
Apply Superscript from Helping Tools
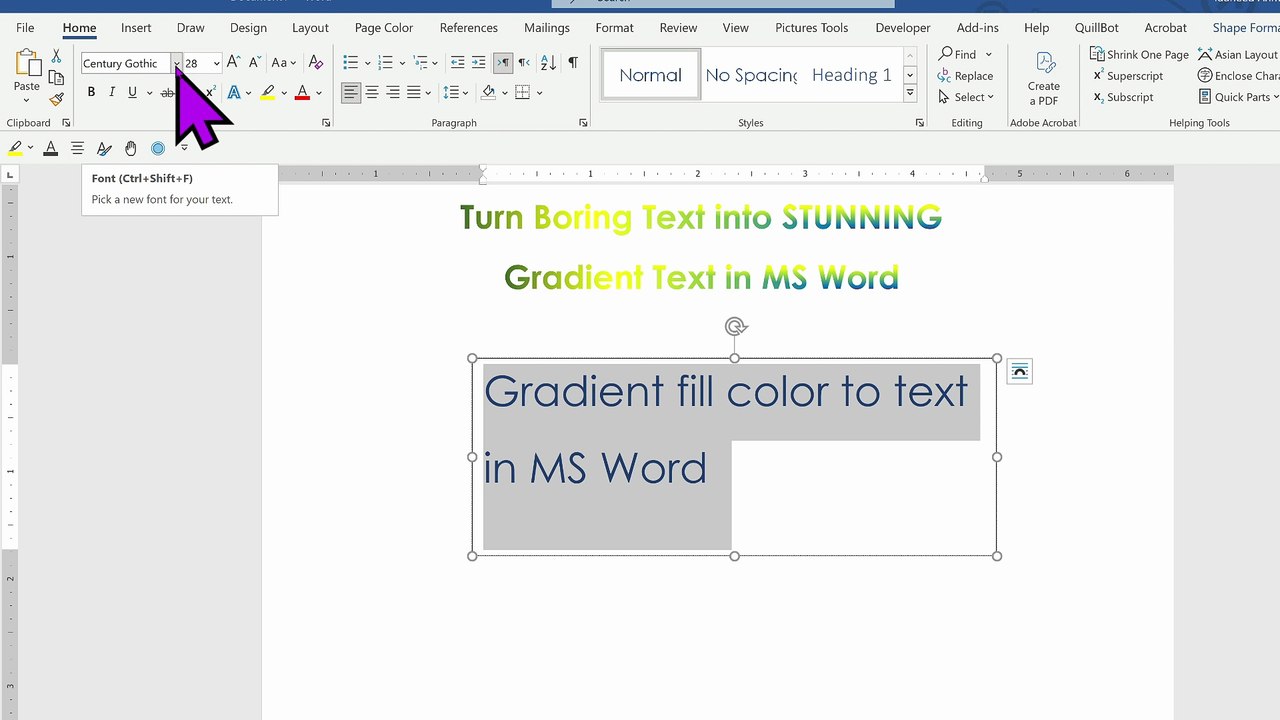tap(1128, 76)
